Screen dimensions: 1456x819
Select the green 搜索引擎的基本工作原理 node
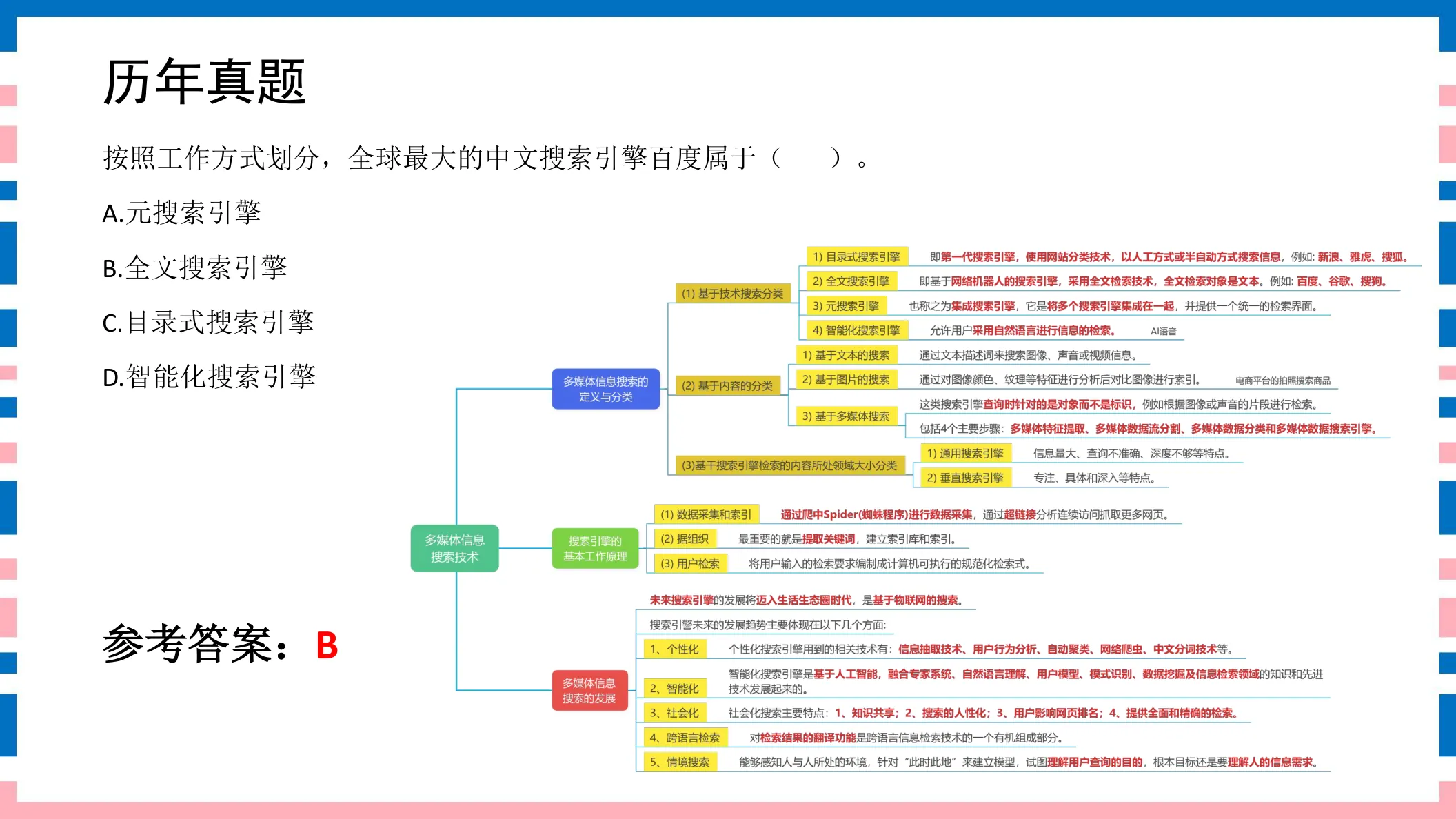coord(595,548)
